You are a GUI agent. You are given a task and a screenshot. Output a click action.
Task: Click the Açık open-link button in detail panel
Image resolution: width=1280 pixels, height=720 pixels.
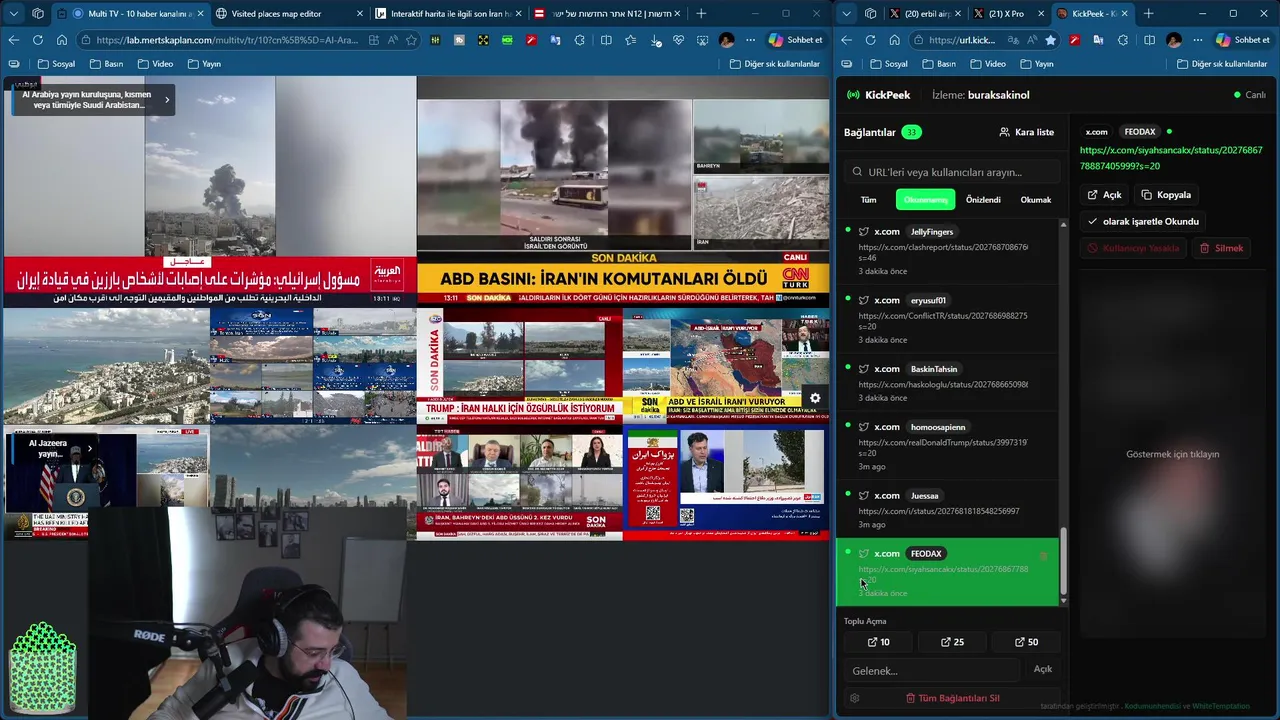1105,195
